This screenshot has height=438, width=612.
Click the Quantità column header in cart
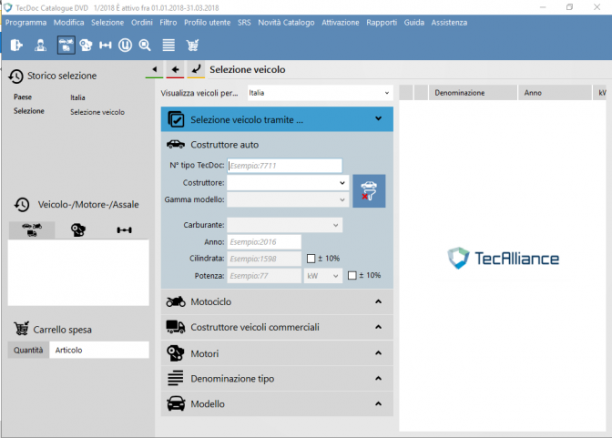(28, 350)
